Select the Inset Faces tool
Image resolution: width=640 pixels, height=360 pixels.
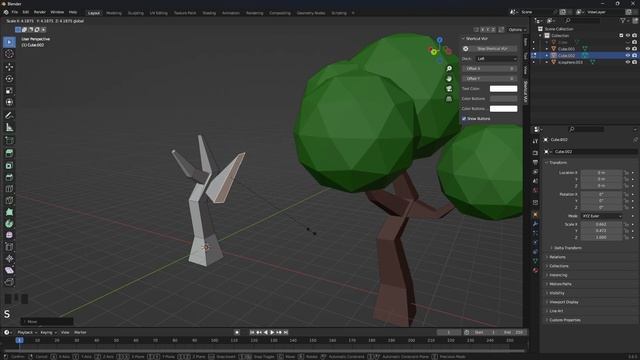coord(9,165)
